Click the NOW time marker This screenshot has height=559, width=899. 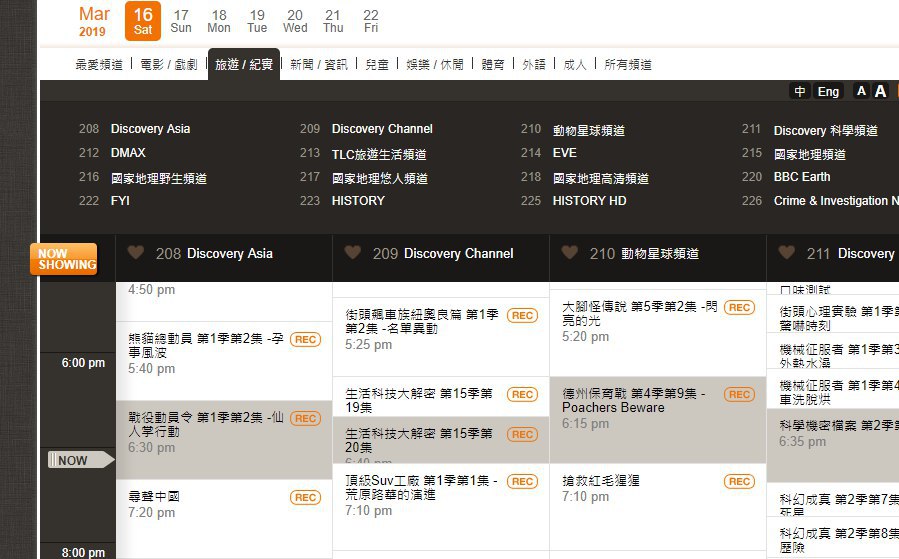tap(81, 460)
